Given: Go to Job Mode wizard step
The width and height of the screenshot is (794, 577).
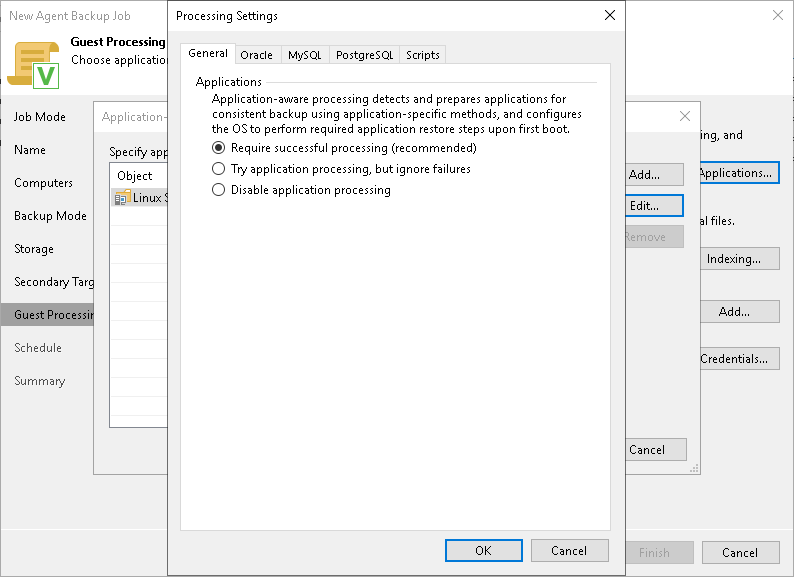Looking at the screenshot, I should click(x=40, y=117).
